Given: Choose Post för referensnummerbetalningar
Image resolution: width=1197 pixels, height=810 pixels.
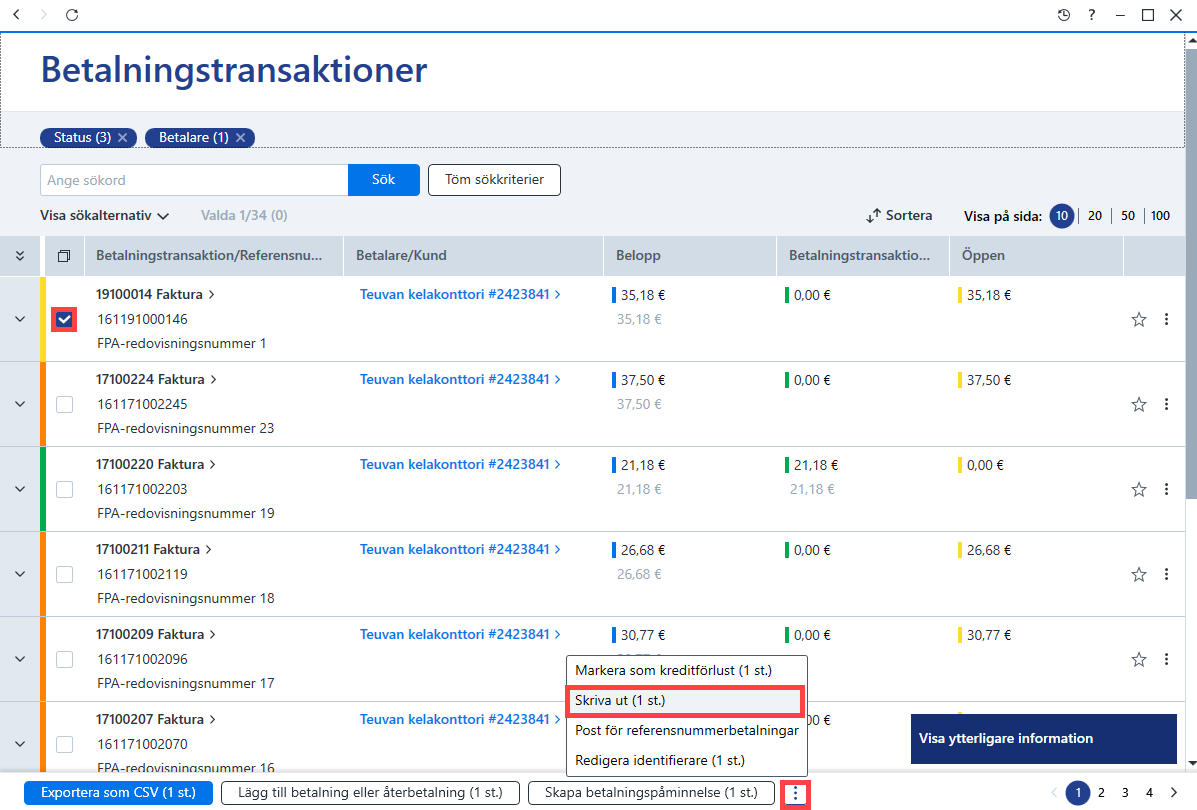Looking at the screenshot, I should 686,731.
